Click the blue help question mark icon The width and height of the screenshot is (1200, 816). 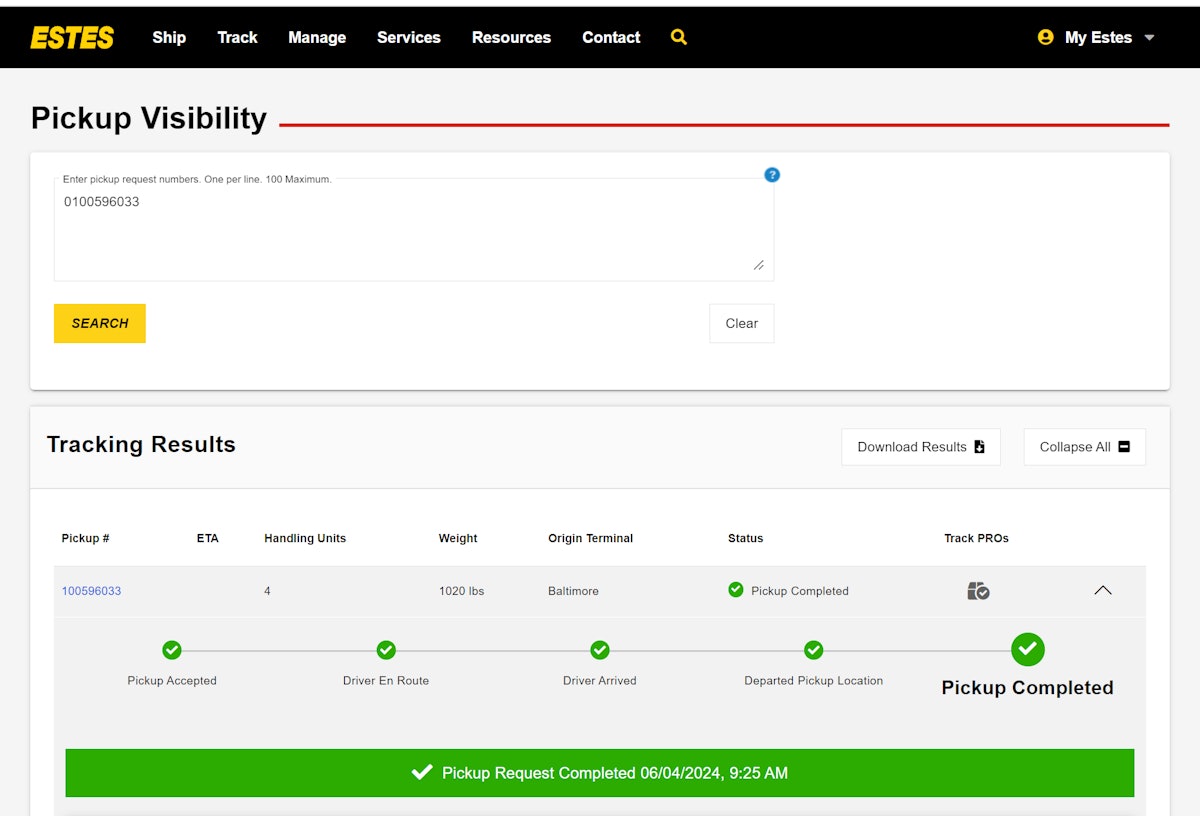tap(772, 175)
